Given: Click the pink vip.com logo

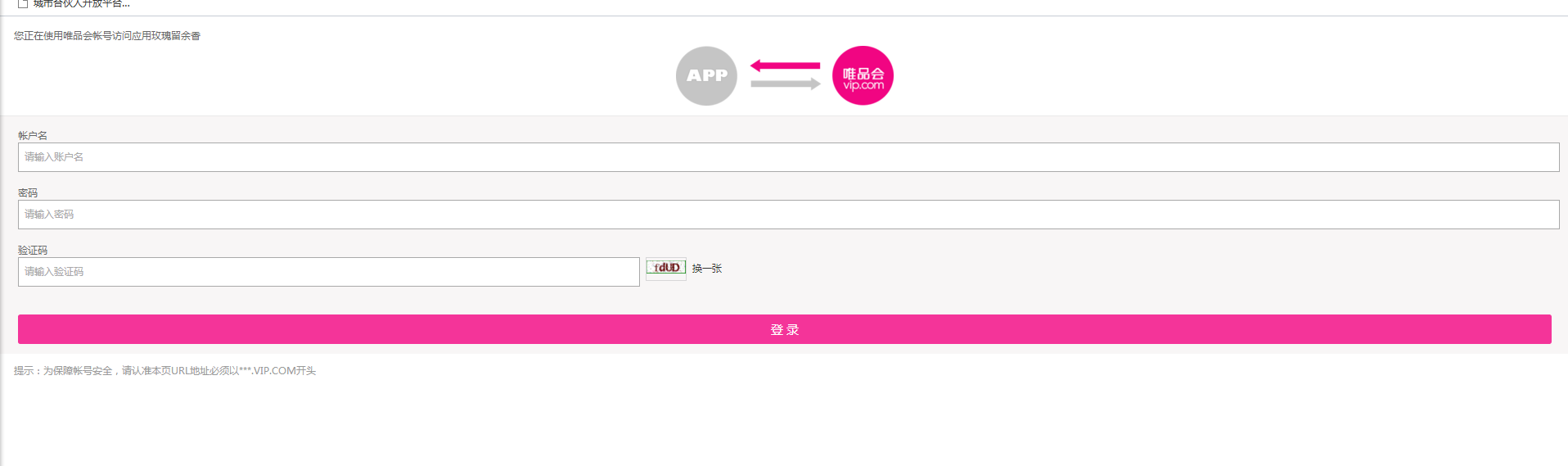Looking at the screenshot, I should click(x=863, y=75).
